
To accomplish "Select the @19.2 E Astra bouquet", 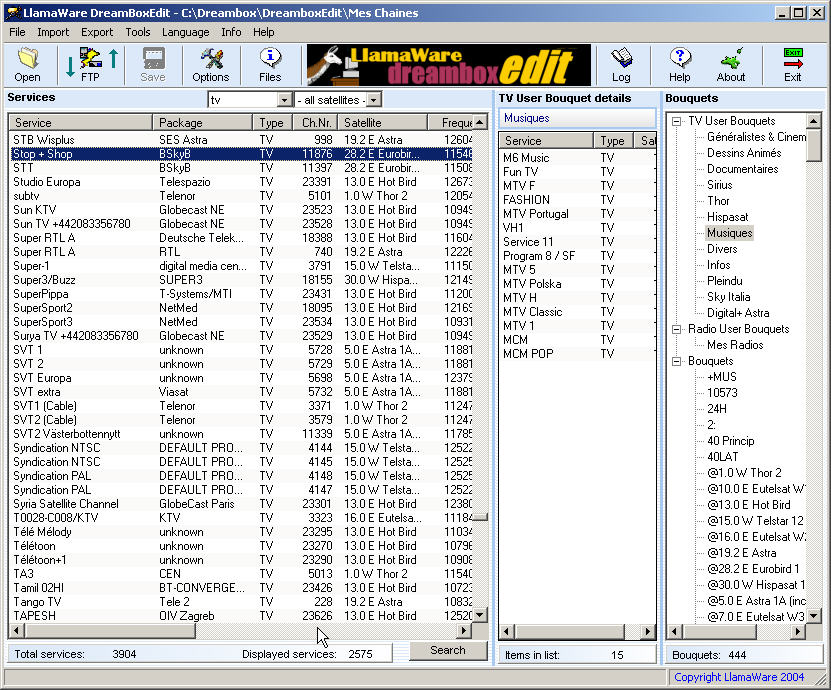I will pos(741,553).
